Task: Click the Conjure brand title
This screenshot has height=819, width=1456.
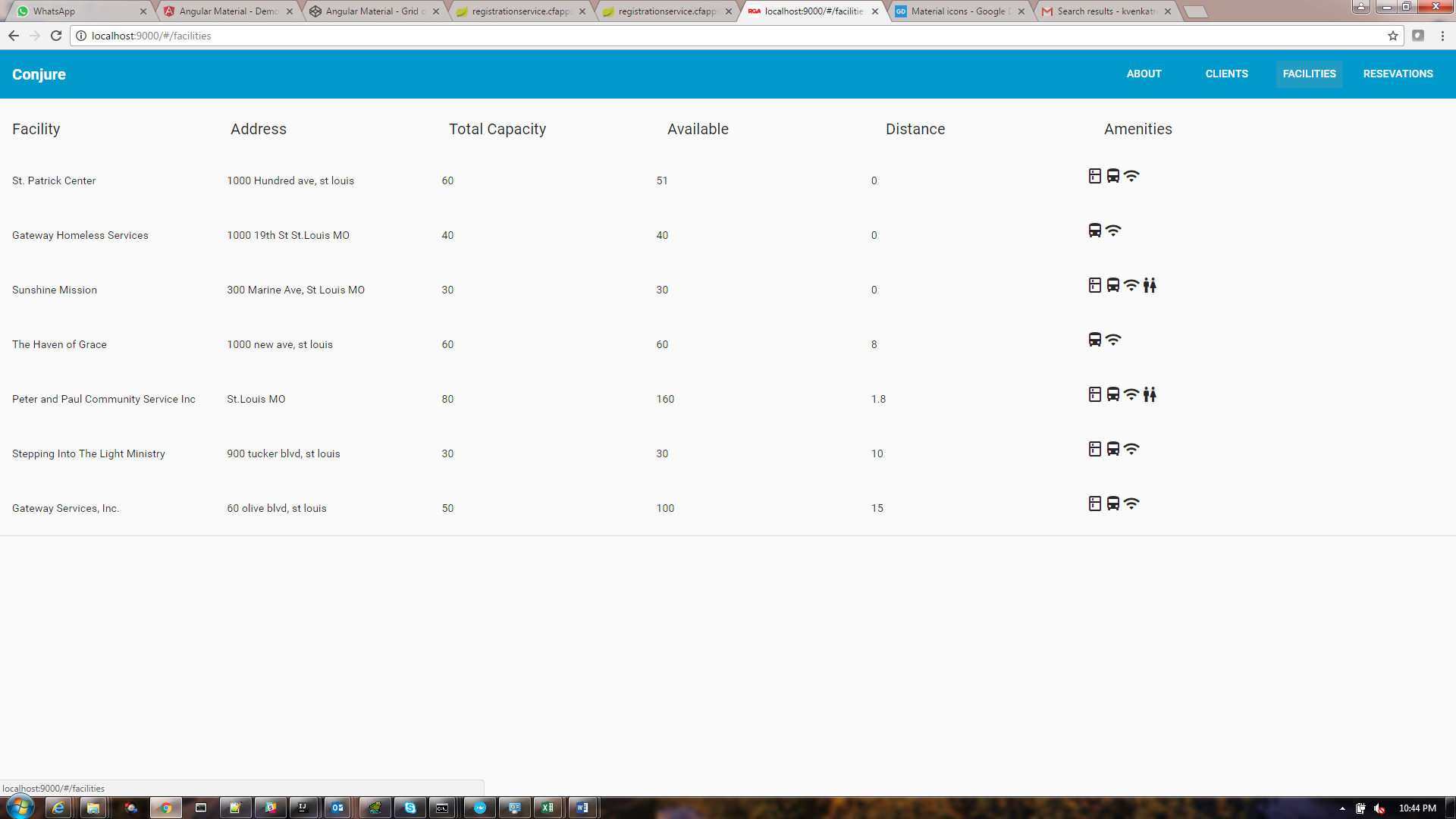Action: tap(39, 74)
